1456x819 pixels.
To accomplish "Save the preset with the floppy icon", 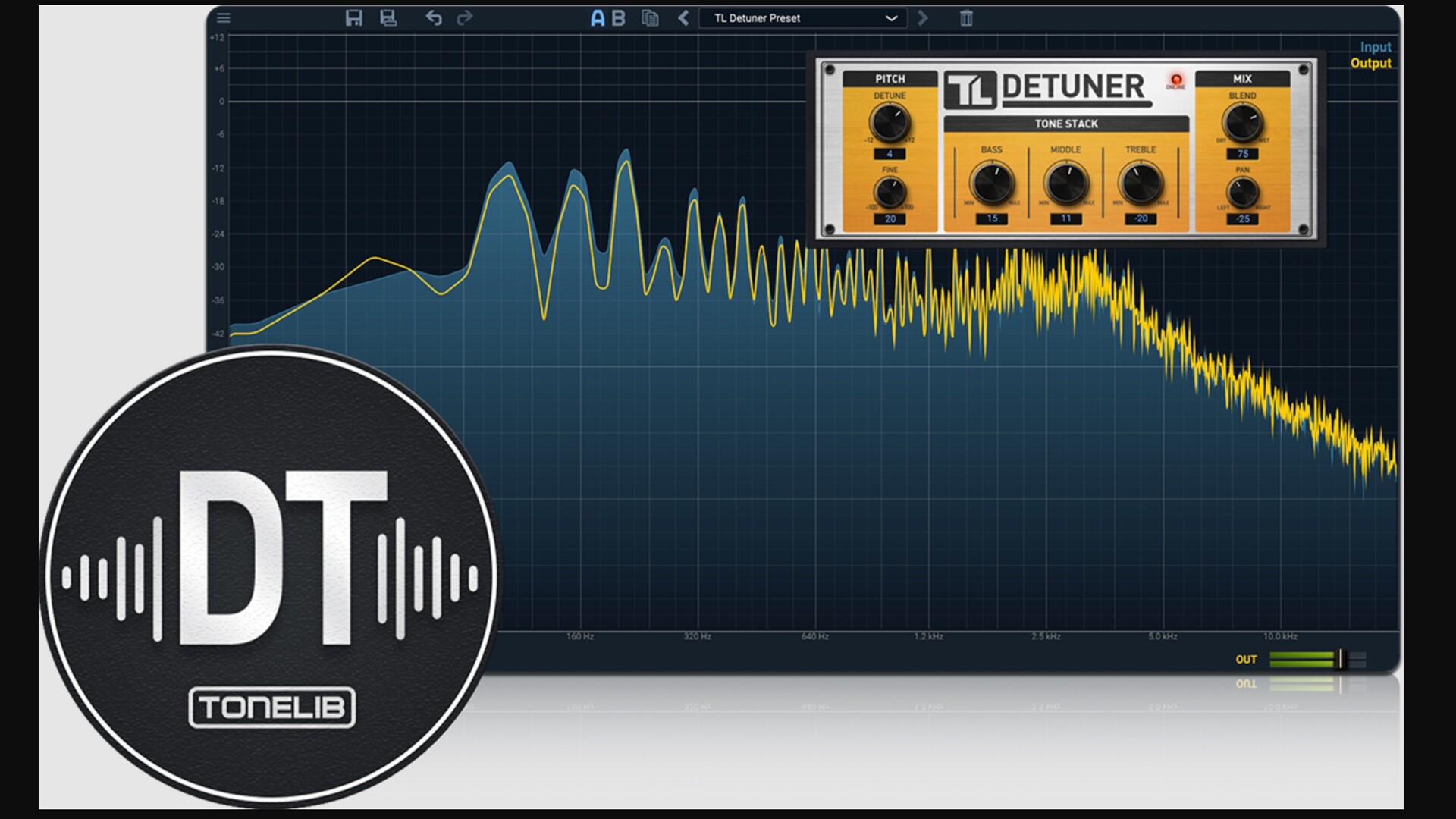I will pos(354,17).
